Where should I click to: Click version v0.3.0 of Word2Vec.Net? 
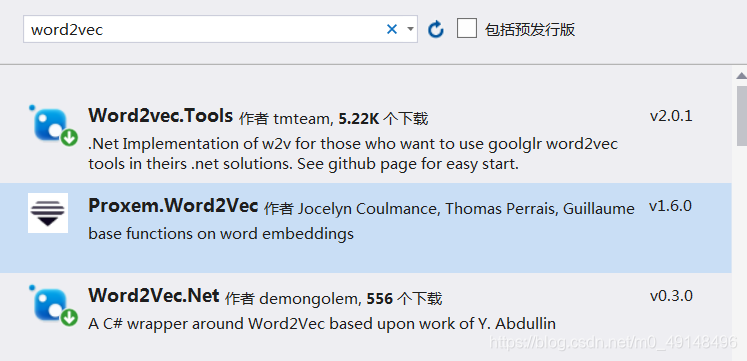(671, 296)
